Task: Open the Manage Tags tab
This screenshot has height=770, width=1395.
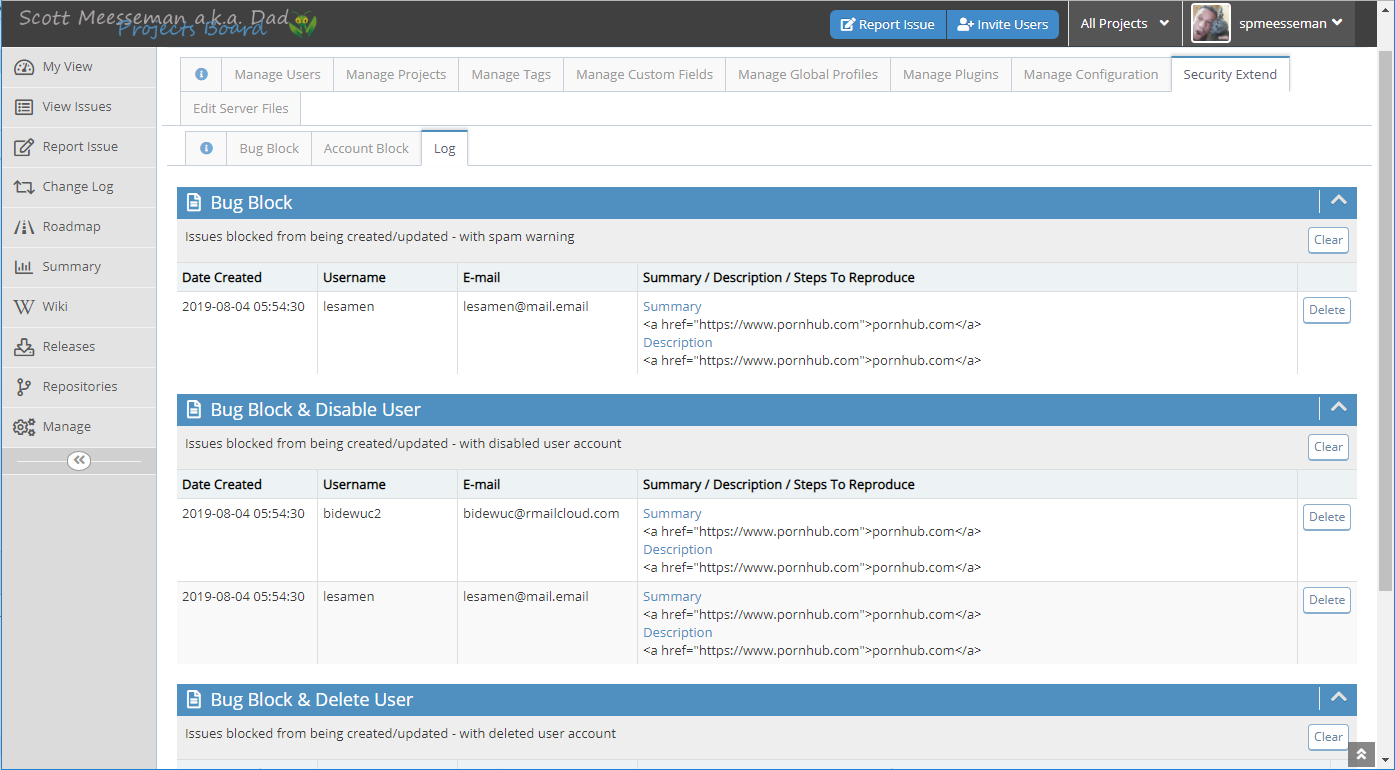Action: pyautogui.click(x=511, y=74)
